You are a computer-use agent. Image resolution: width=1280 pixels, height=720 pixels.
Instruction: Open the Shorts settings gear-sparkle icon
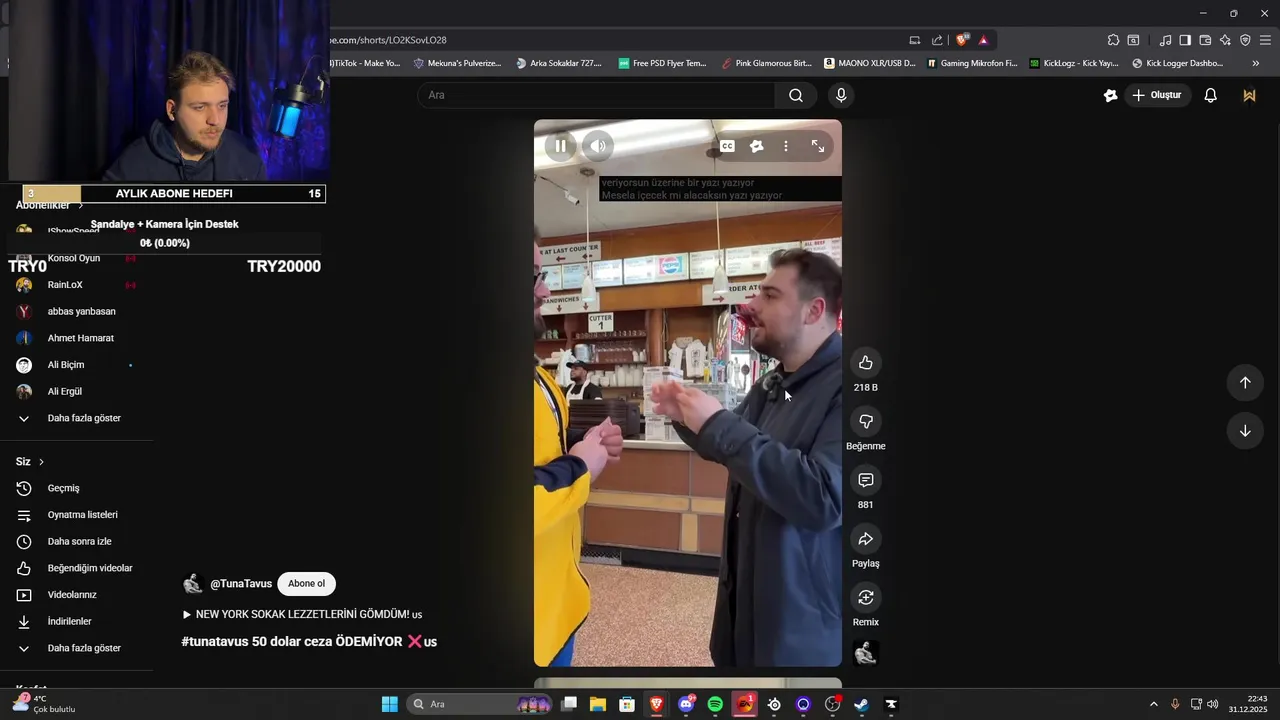point(757,146)
